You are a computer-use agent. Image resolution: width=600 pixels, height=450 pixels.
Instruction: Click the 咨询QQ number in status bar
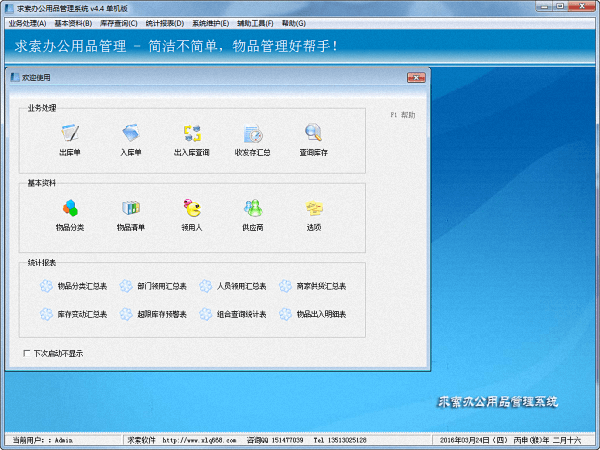[x=275, y=440]
